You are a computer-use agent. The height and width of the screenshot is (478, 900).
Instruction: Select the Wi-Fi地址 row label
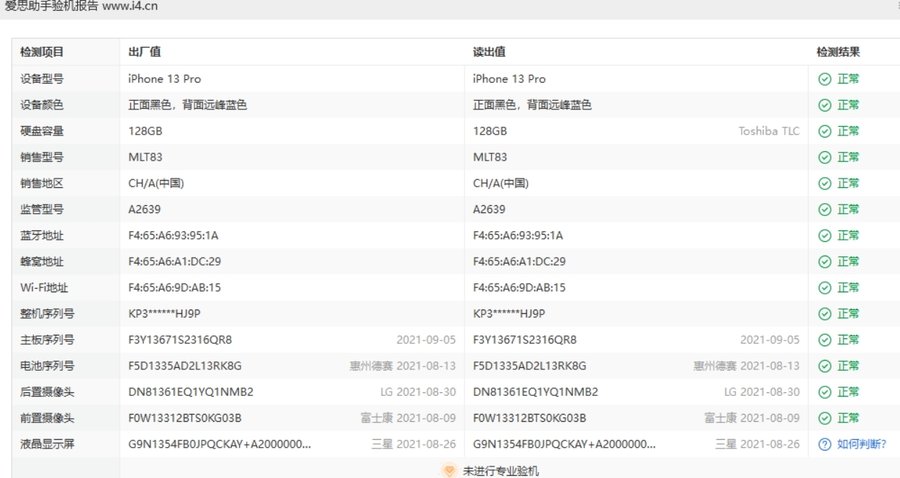pos(44,288)
